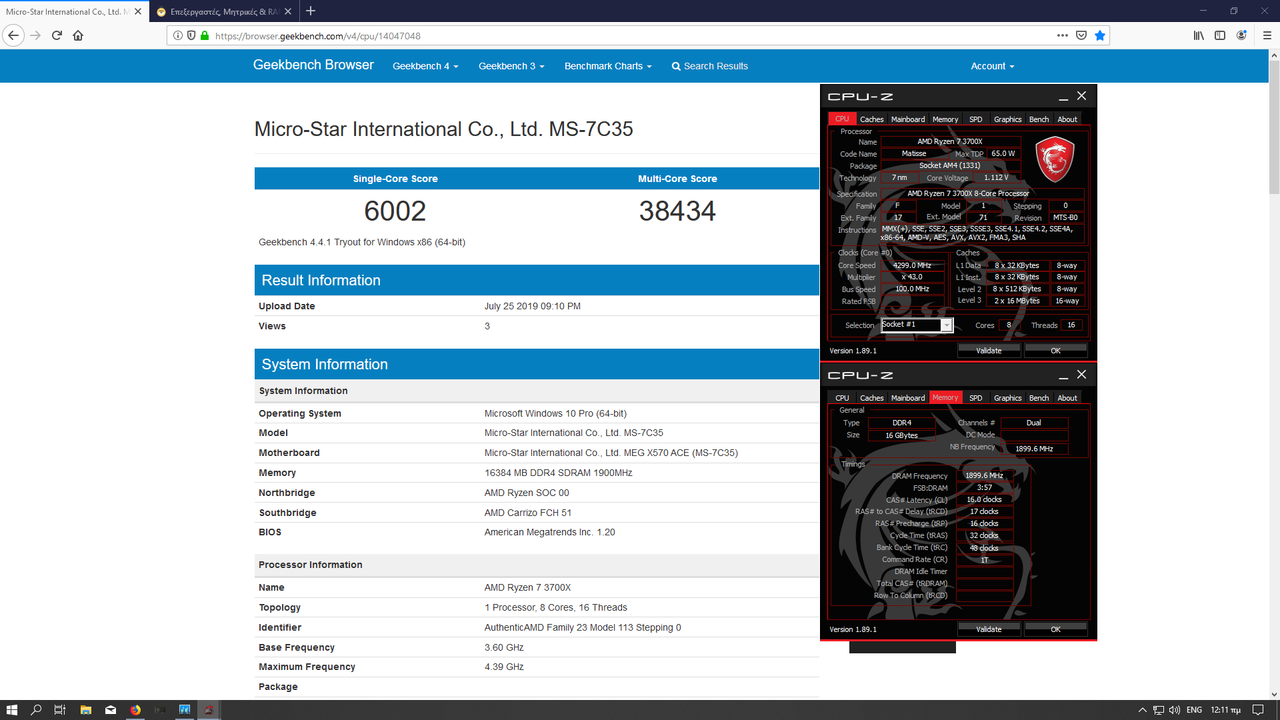Click the ENG language indicator
The image size is (1280, 720).
[1194, 710]
